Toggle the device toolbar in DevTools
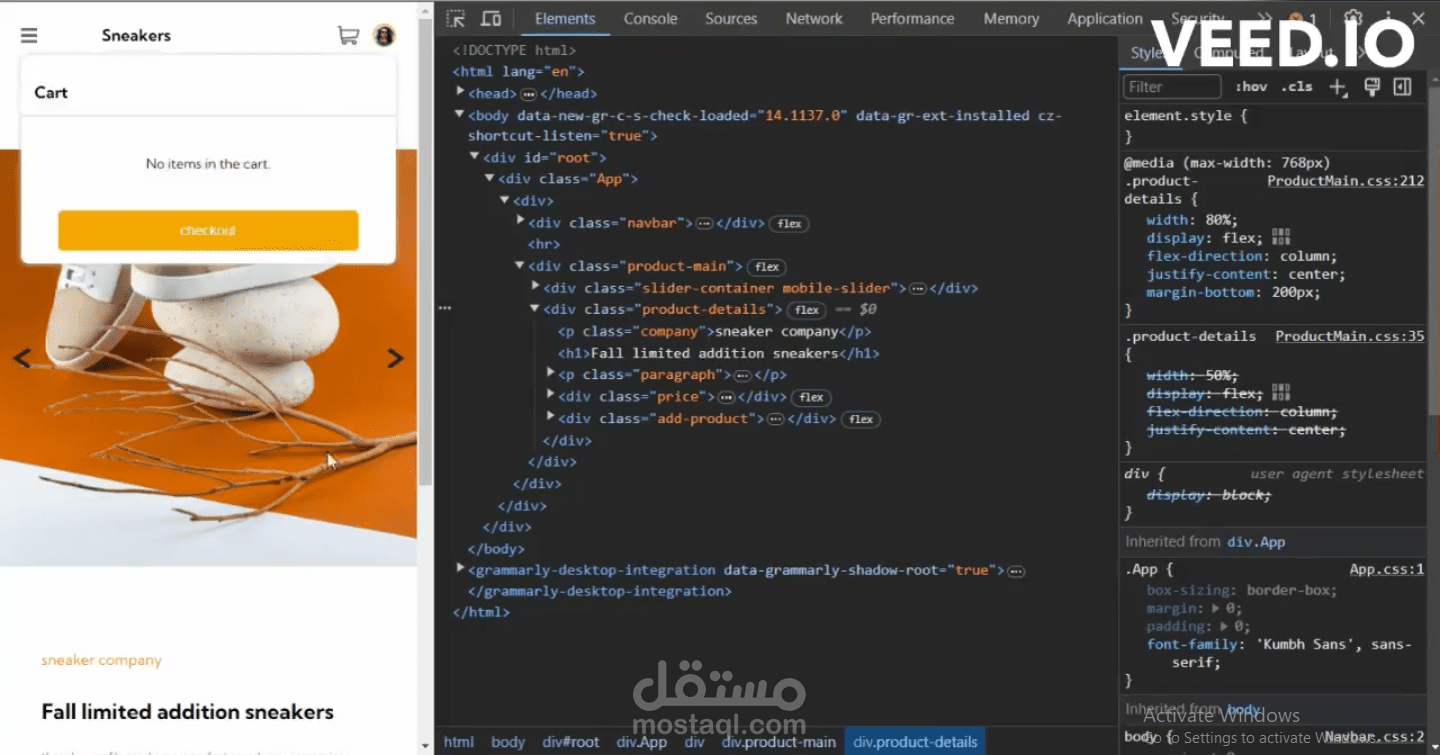This screenshot has width=1440, height=755. coord(491,18)
